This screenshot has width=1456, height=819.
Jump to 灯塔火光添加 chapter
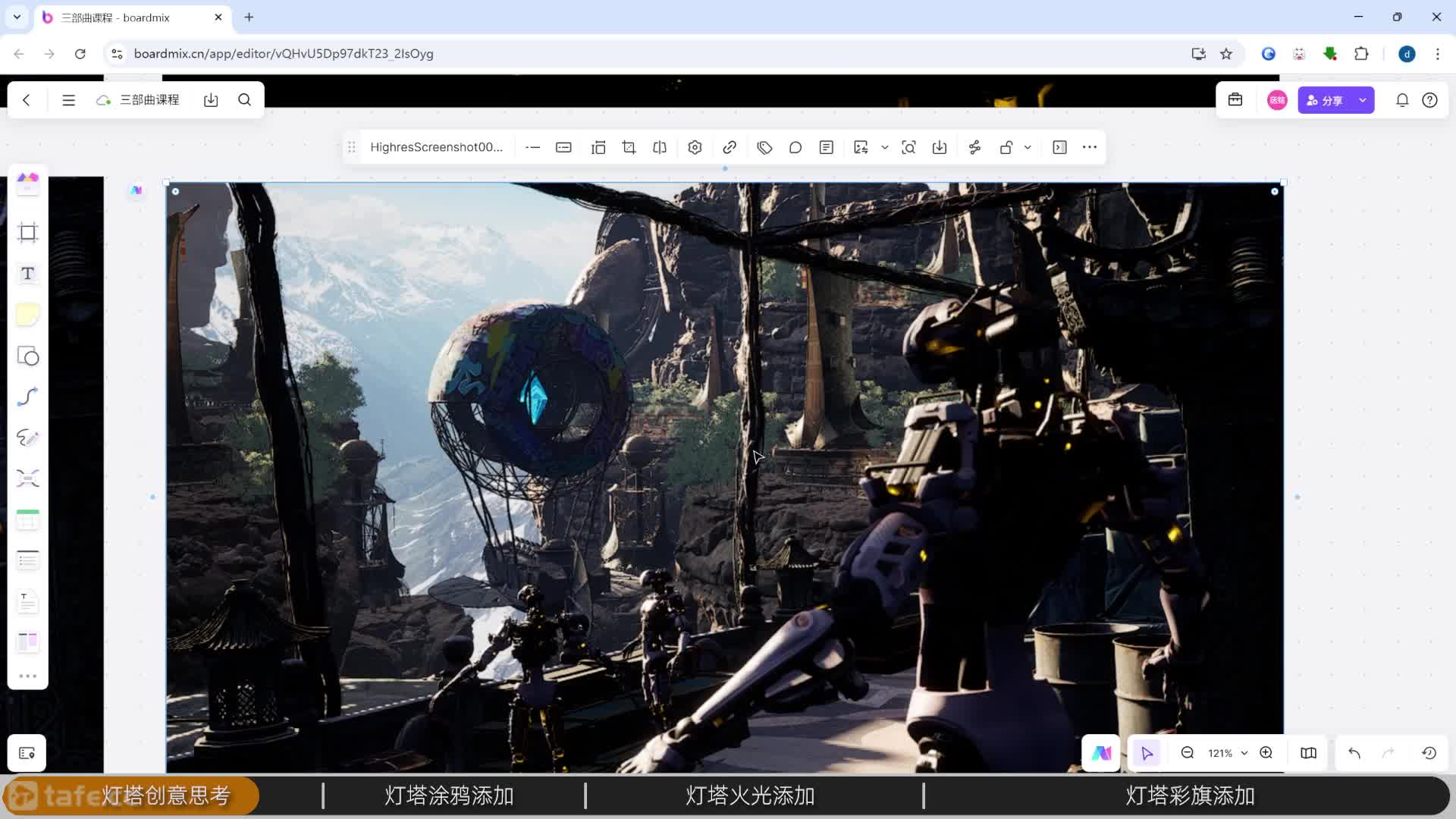click(x=750, y=795)
